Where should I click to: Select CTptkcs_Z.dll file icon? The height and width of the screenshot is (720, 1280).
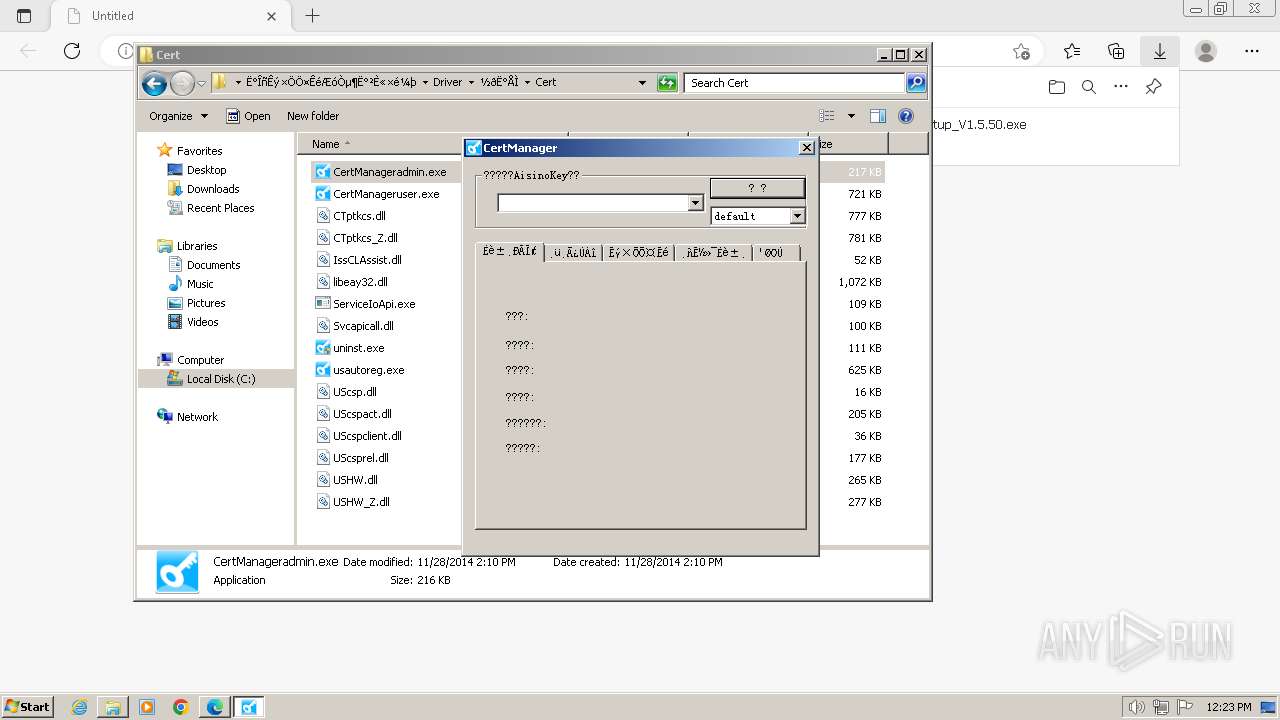[x=322, y=238]
